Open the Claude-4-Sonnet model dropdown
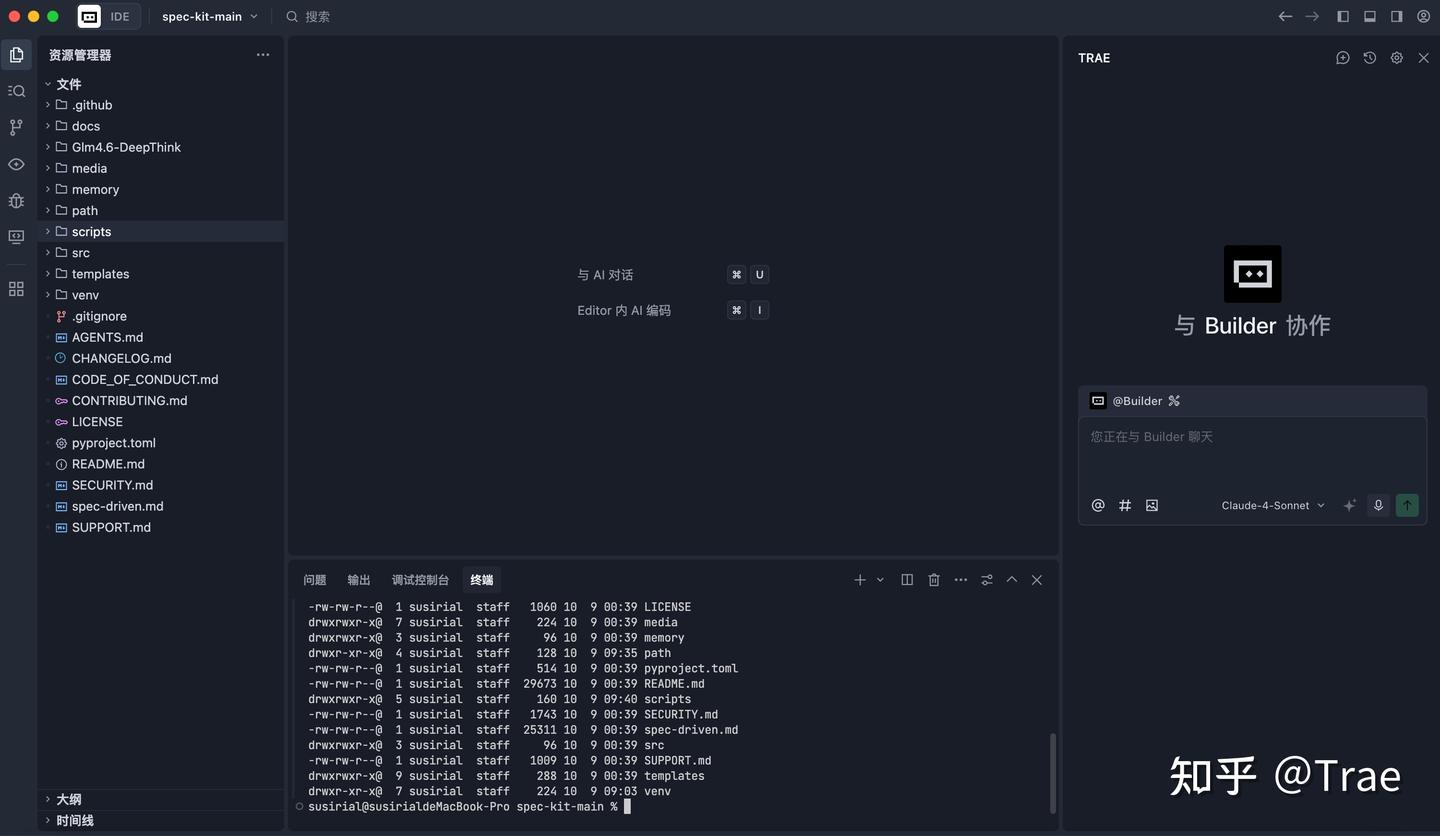Viewport: 1440px width, 836px height. [1271, 505]
